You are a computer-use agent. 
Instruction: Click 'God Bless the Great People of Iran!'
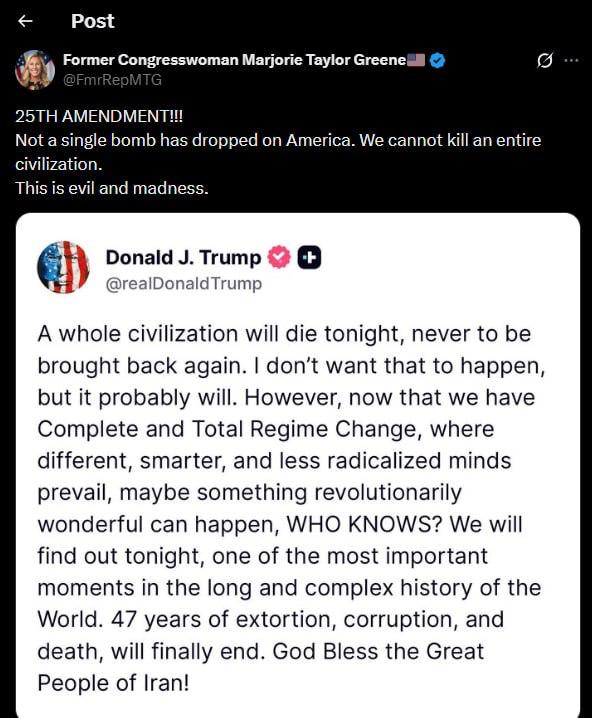click(261, 667)
